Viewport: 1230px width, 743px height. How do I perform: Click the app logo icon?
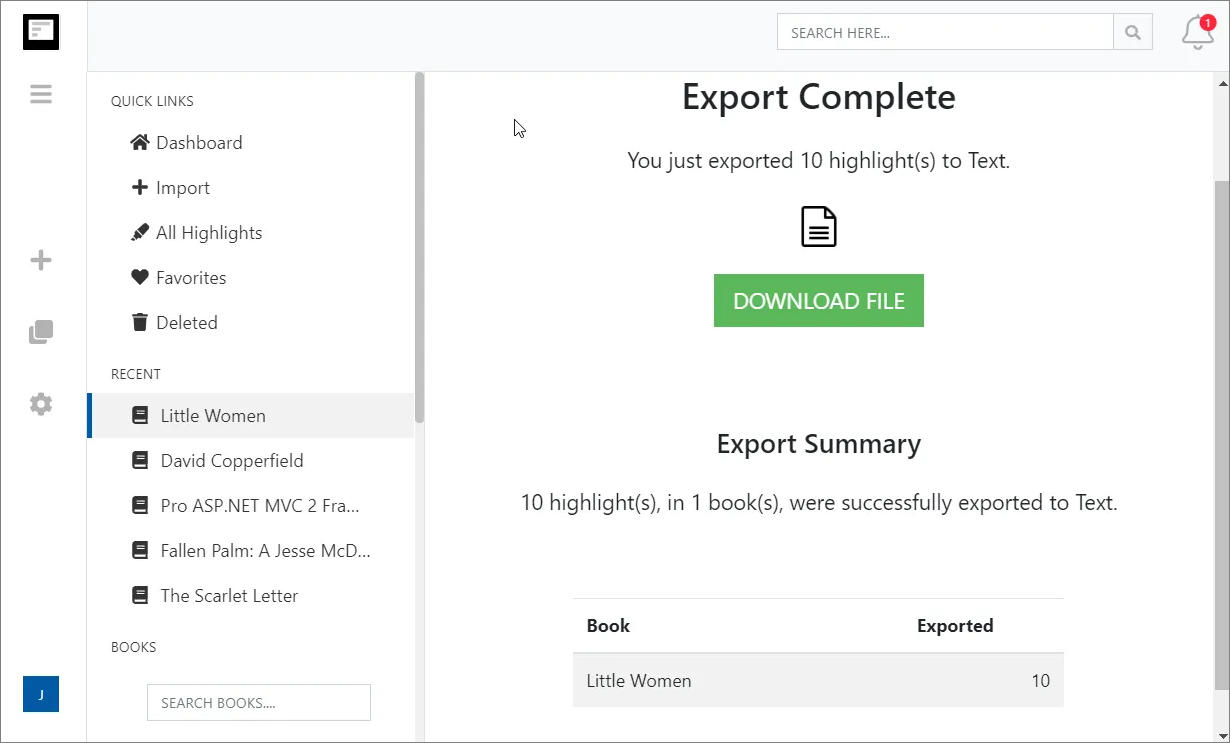click(41, 32)
